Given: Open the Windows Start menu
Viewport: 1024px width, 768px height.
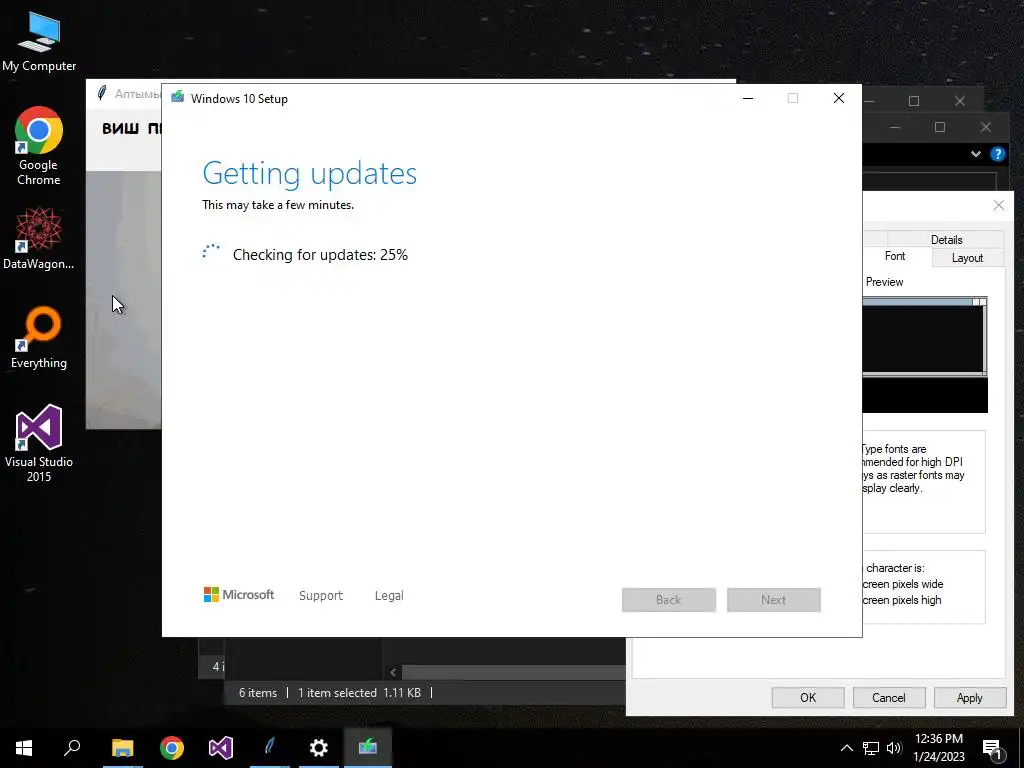Looking at the screenshot, I should pyautogui.click(x=24, y=748).
